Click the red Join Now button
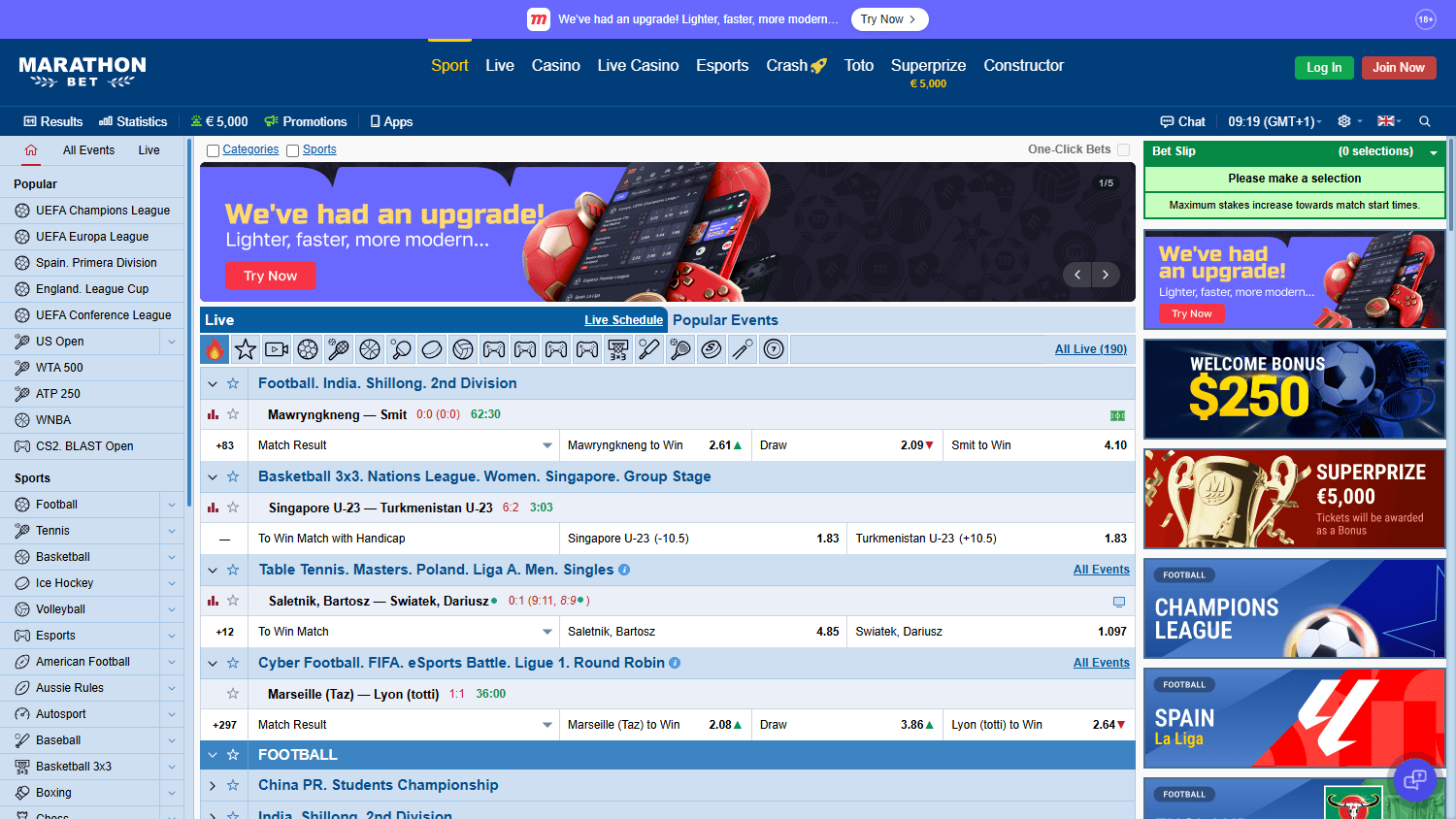Viewport: 1456px width, 819px height. coord(1399,67)
